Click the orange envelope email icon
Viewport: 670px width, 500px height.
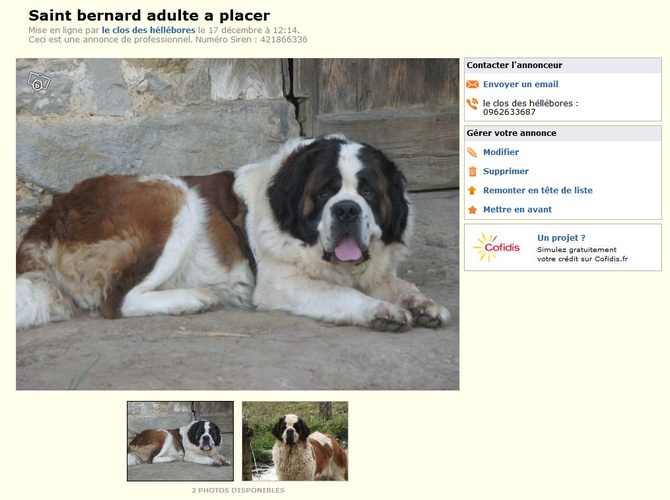(x=472, y=84)
